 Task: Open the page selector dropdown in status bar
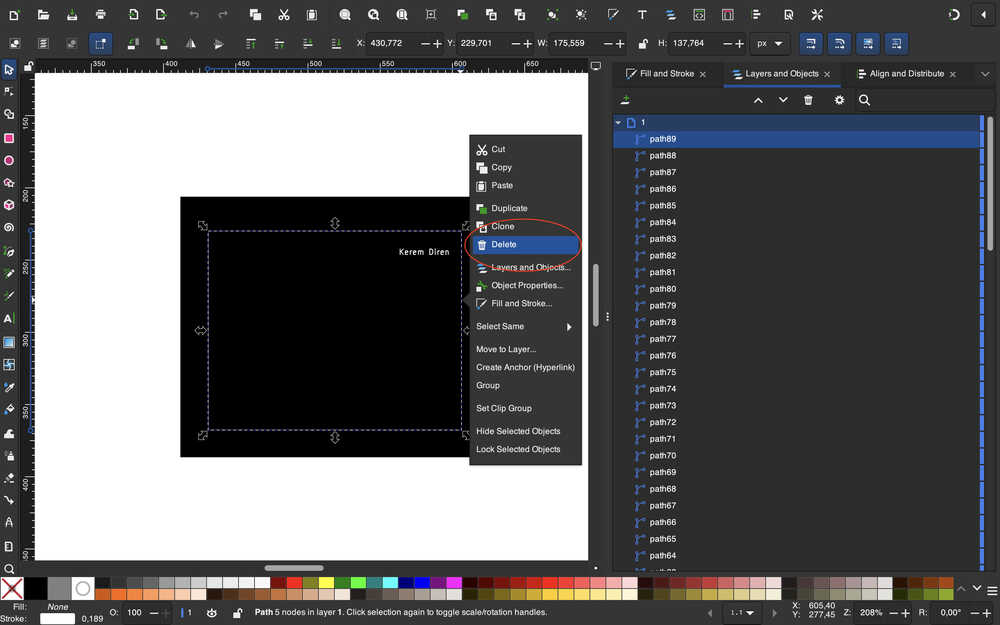pyautogui.click(x=741, y=613)
